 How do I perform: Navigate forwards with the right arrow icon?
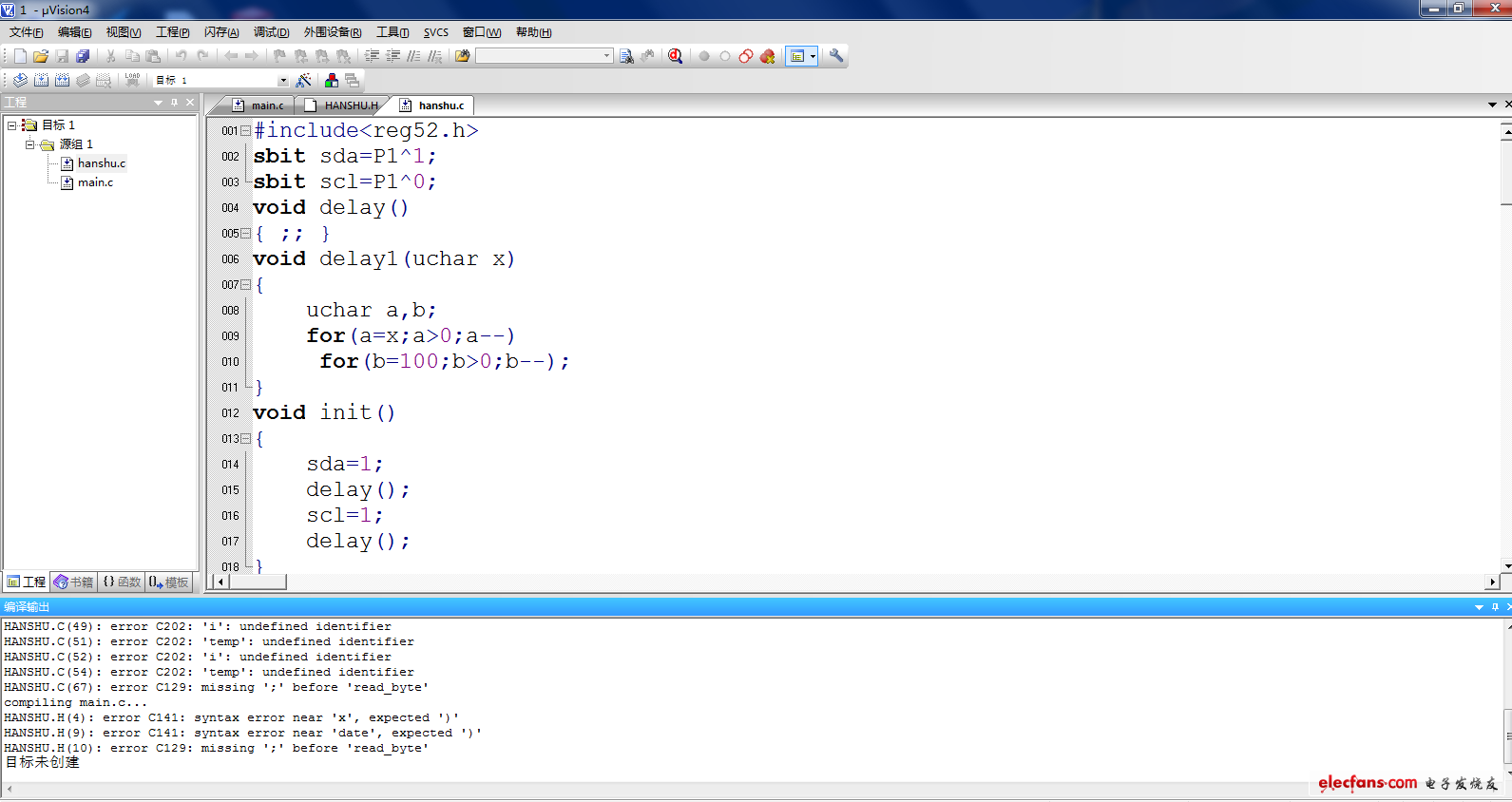(x=252, y=56)
